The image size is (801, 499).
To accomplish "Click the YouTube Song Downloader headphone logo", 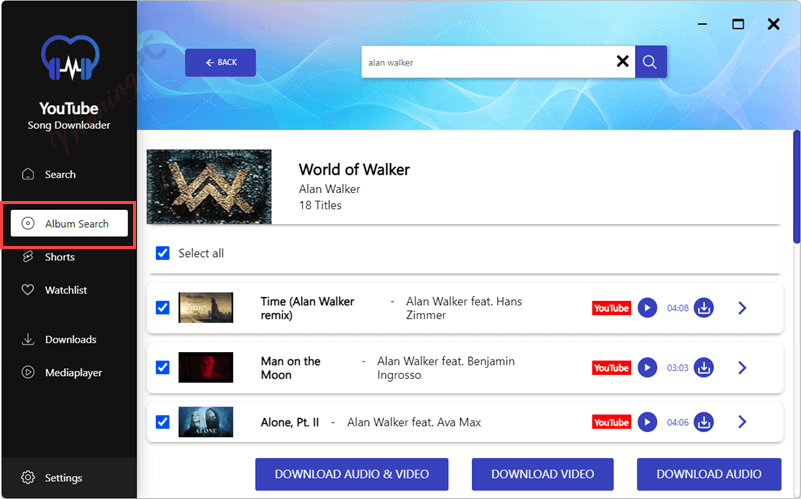I will (69, 58).
